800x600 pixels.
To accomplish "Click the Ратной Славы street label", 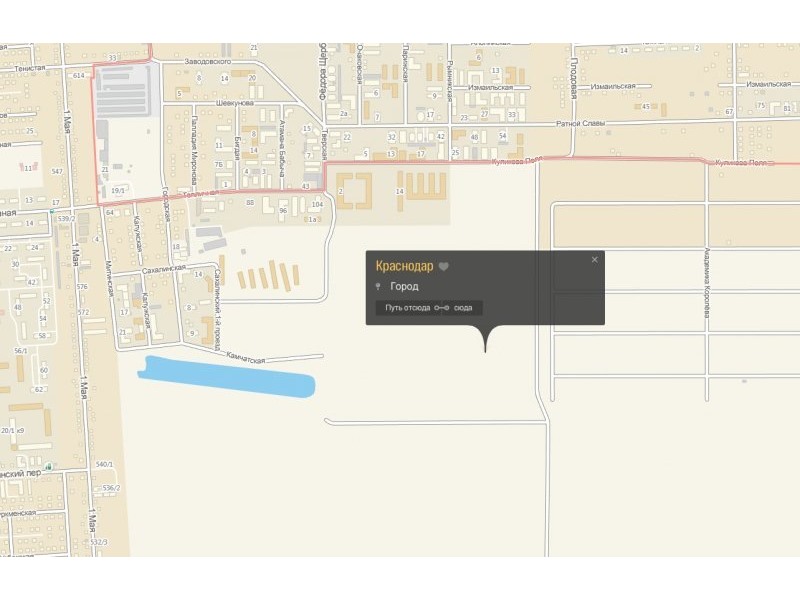I will [581, 123].
